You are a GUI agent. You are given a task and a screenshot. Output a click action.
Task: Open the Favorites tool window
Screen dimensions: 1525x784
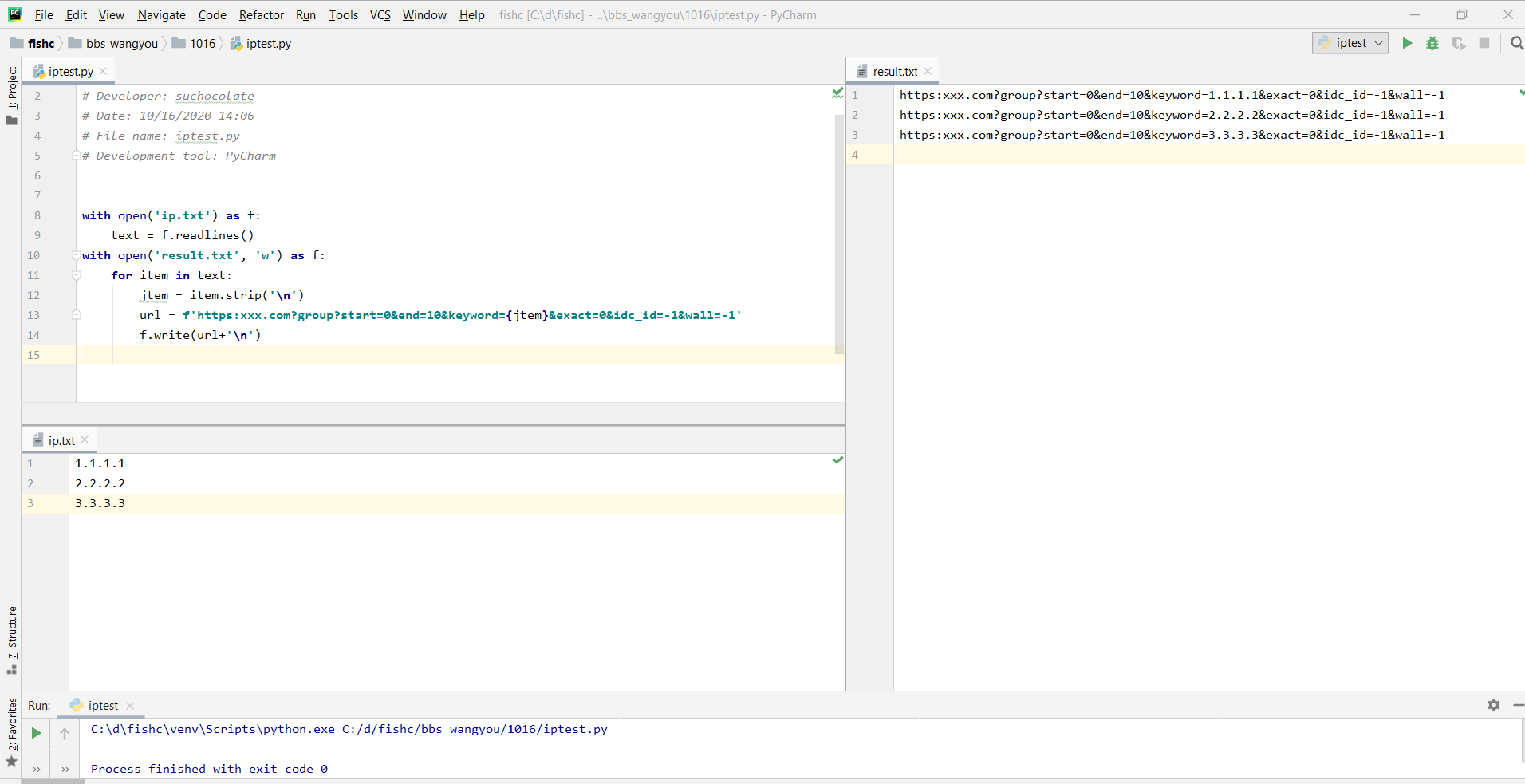click(11, 732)
